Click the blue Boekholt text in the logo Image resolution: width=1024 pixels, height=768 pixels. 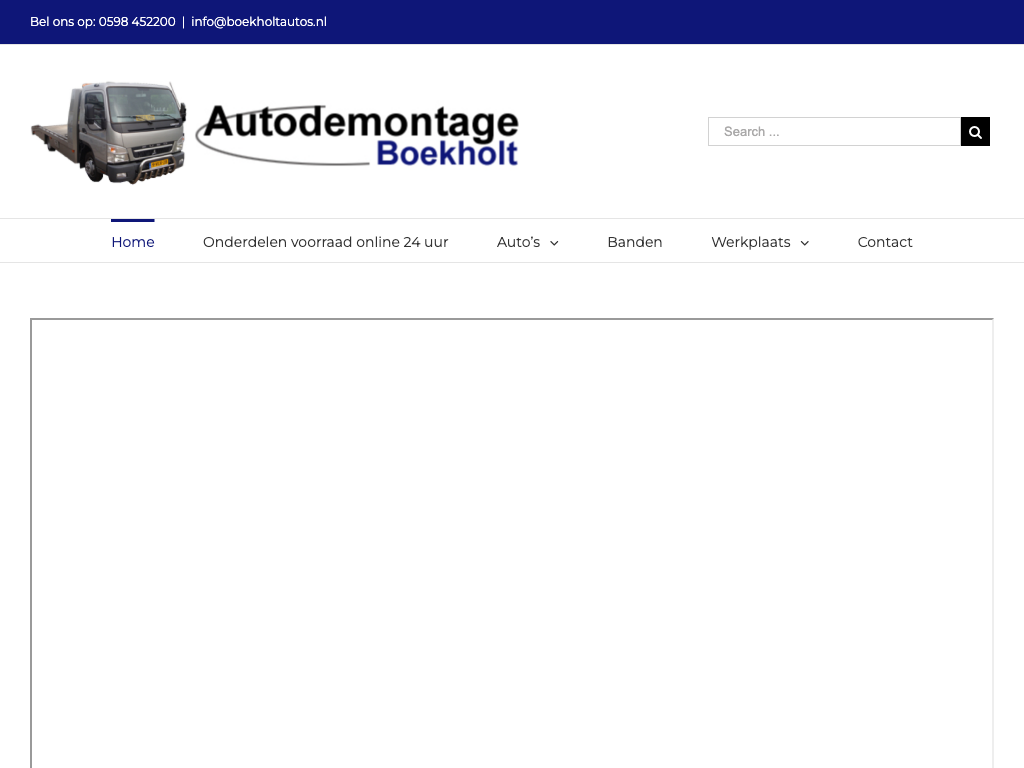[x=447, y=154]
